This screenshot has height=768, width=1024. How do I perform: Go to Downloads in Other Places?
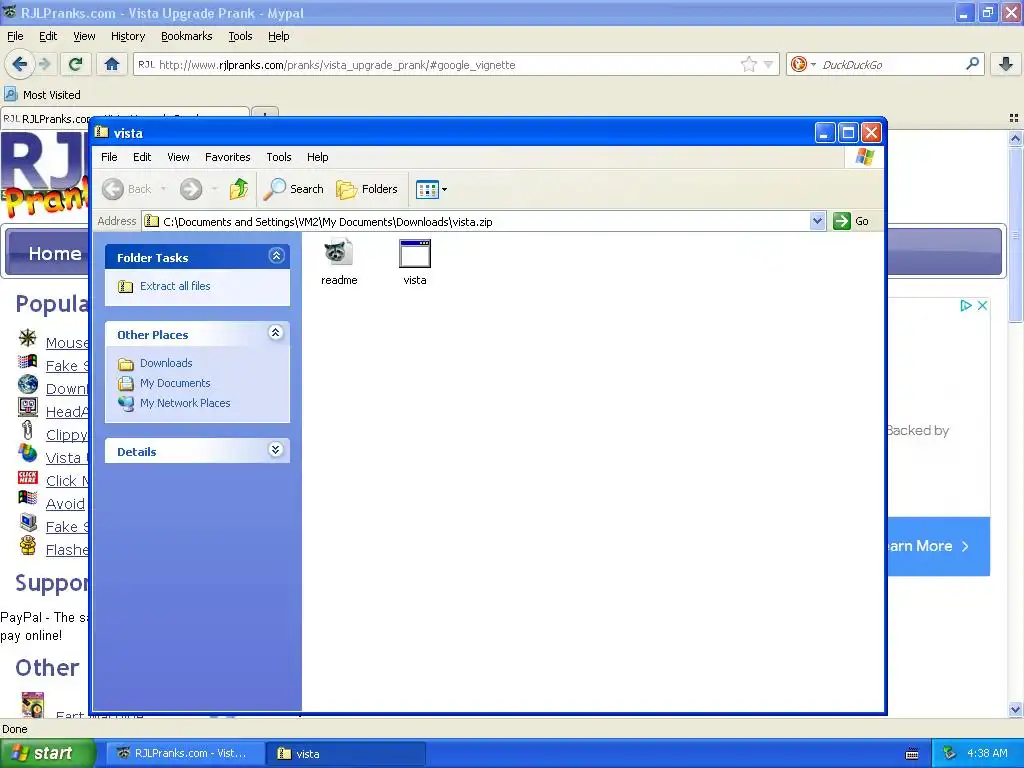(x=166, y=363)
